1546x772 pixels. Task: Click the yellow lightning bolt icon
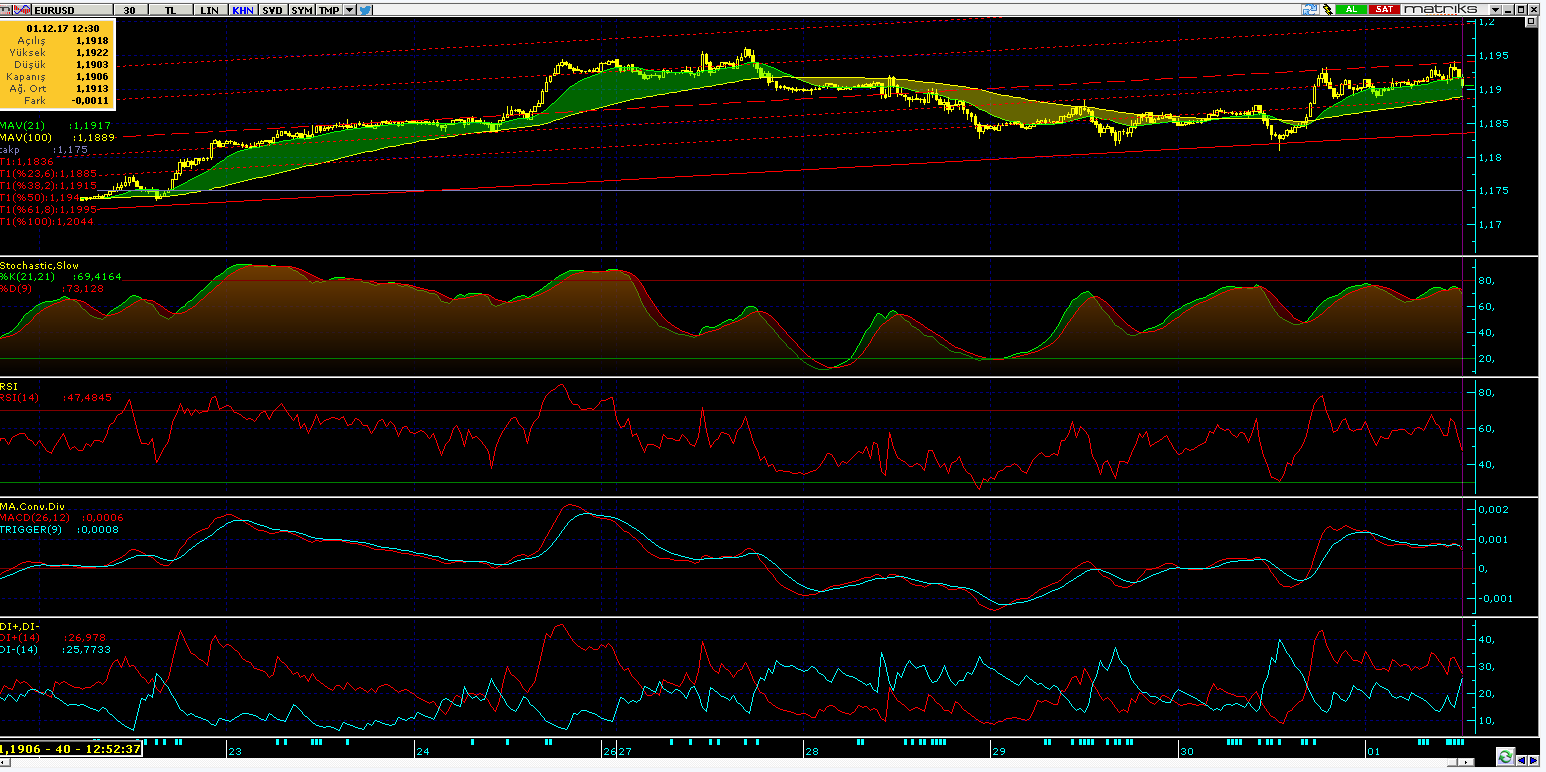1328,9
